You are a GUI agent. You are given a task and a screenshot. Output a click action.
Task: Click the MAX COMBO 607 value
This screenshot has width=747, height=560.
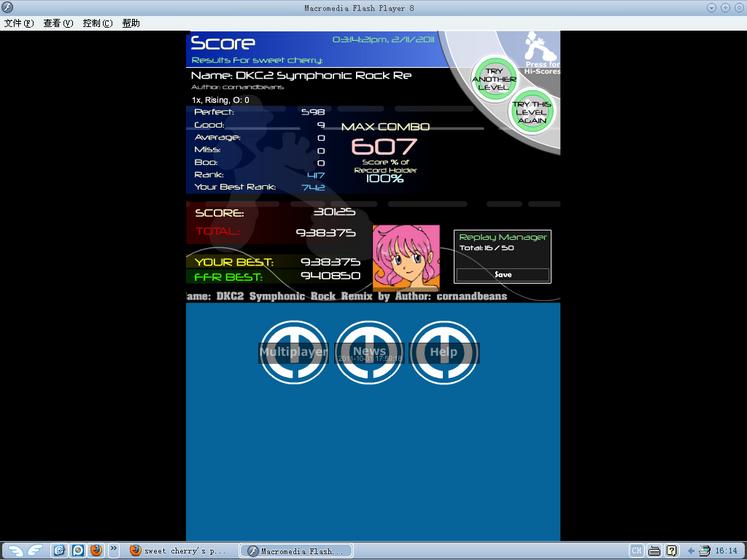pos(384,146)
